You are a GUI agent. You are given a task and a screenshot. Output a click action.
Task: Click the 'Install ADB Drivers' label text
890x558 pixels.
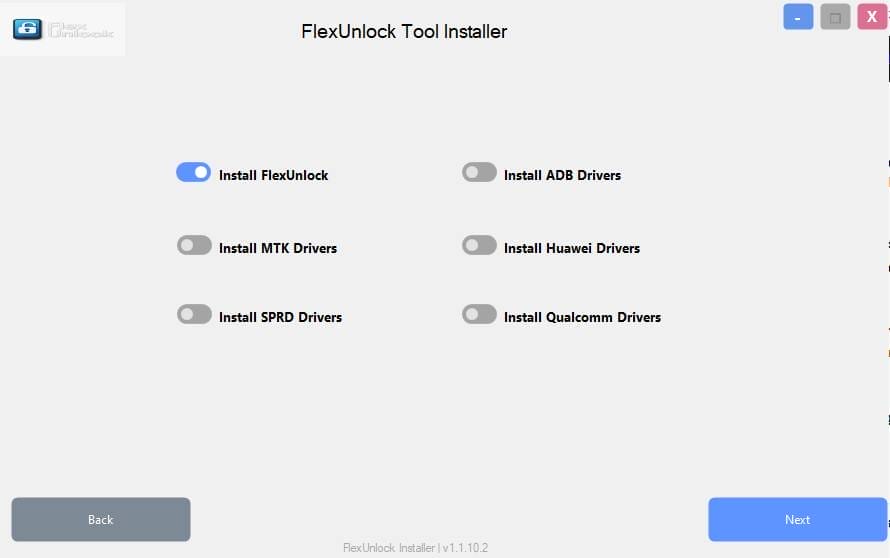coord(562,175)
